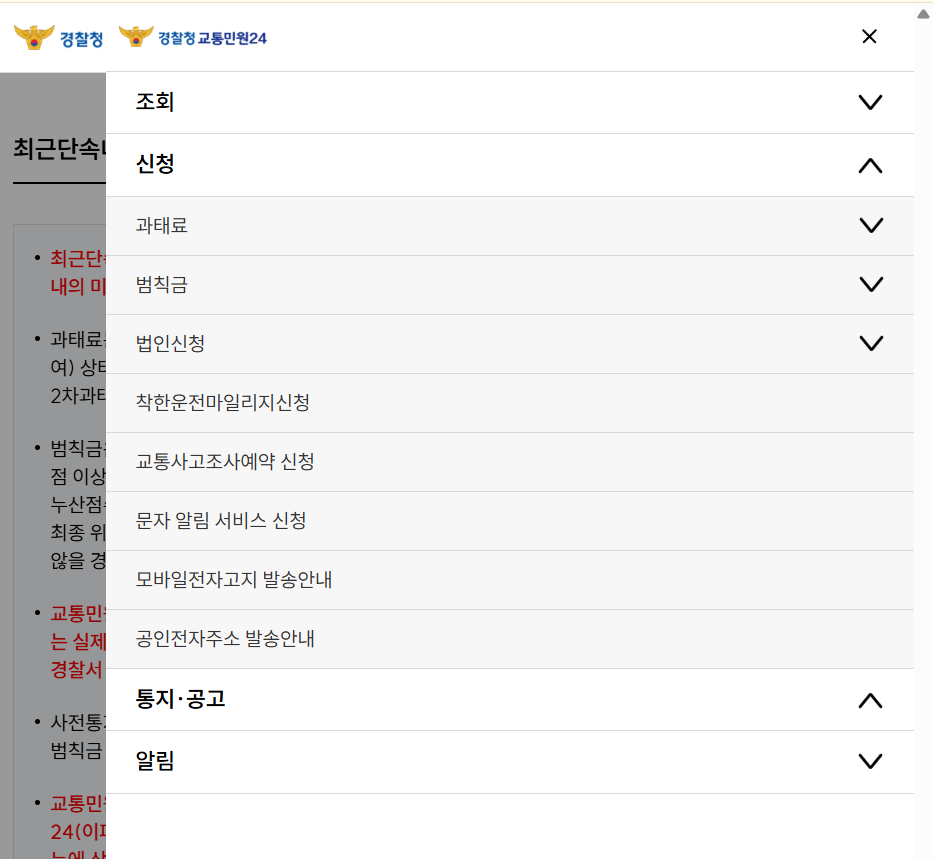Click the 통지·공고 menu label
Viewport: 933px width, 859px height.
click(180, 700)
